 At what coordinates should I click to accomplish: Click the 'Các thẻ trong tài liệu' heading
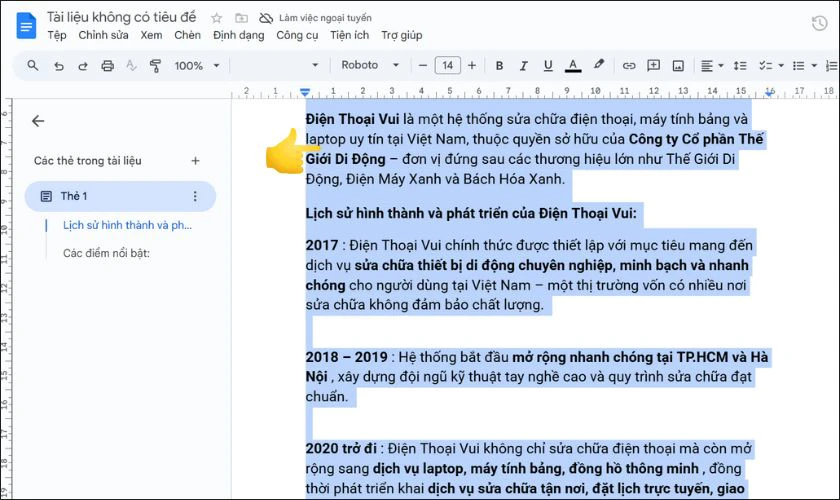click(87, 161)
